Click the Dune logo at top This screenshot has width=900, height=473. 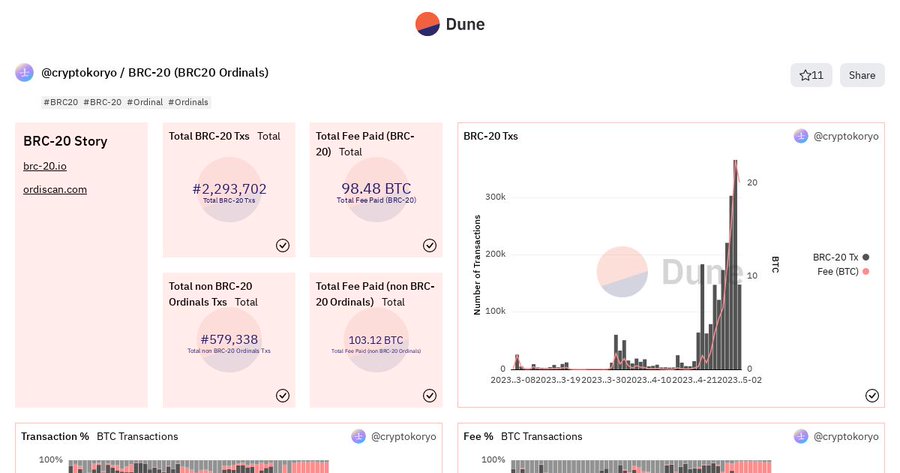coord(450,24)
